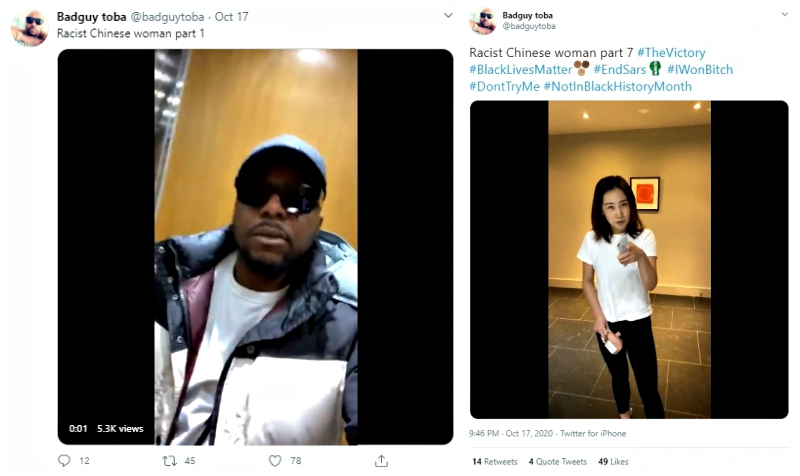Open the #BlackLivesMatter hashtag link
This screenshot has width=800, height=476.
coord(520,69)
